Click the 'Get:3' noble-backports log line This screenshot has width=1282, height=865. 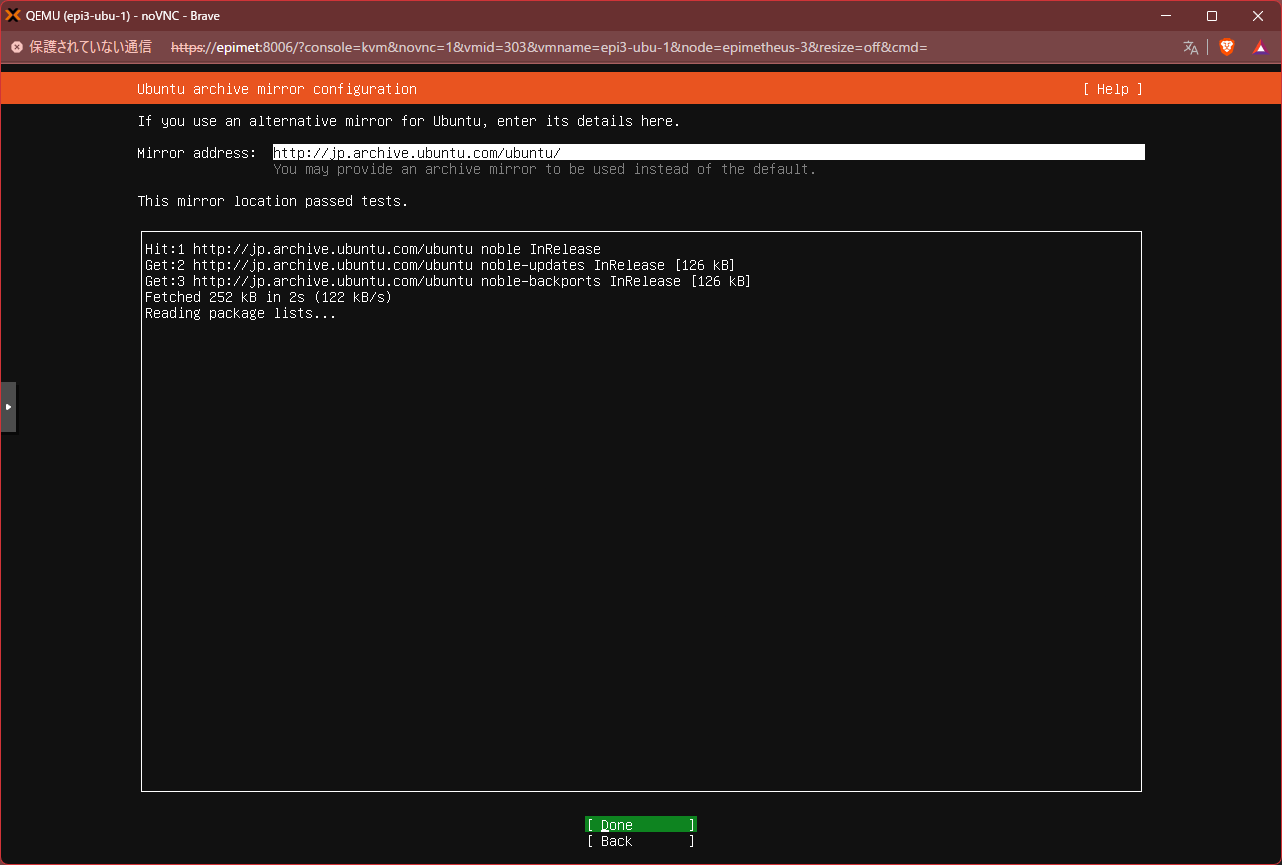pyautogui.click(x=448, y=281)
